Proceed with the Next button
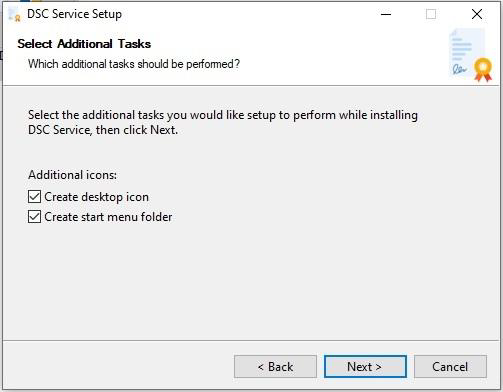 (x=365, y=366)
